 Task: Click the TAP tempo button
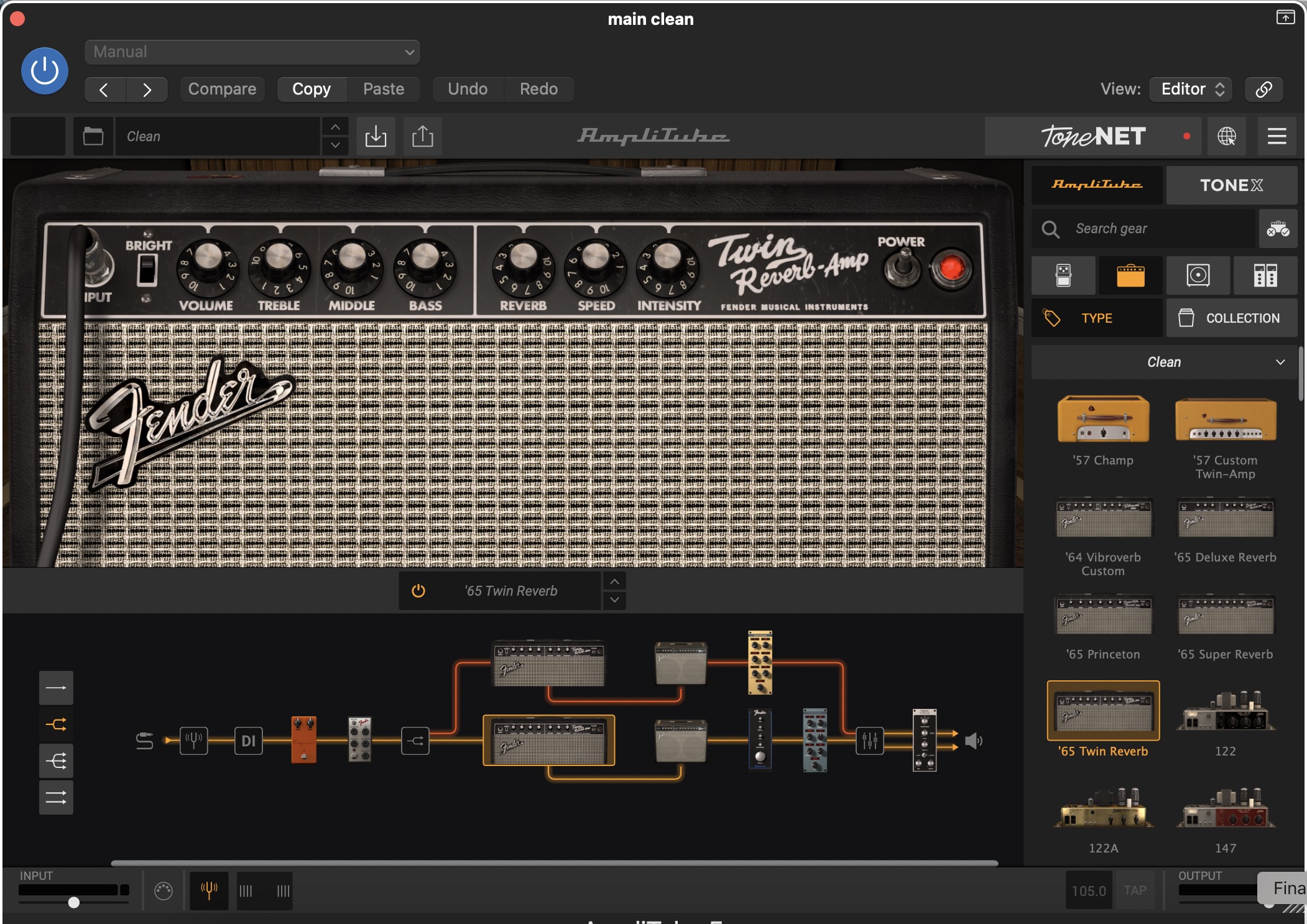1135,890
